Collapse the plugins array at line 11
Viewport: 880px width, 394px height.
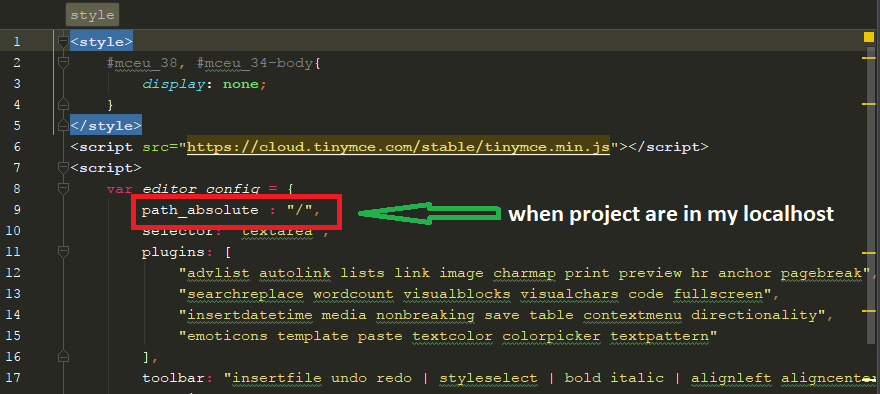click(63, 251)
